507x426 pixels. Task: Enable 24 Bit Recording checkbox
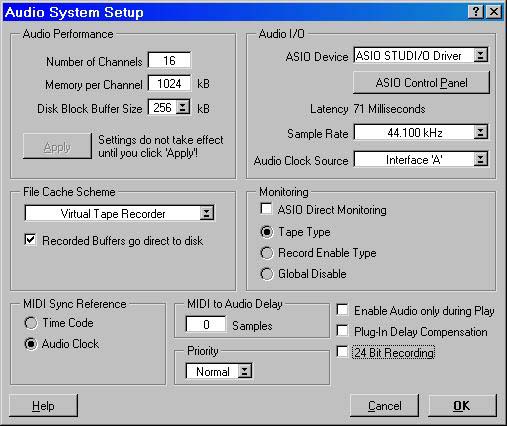point(342,352)
